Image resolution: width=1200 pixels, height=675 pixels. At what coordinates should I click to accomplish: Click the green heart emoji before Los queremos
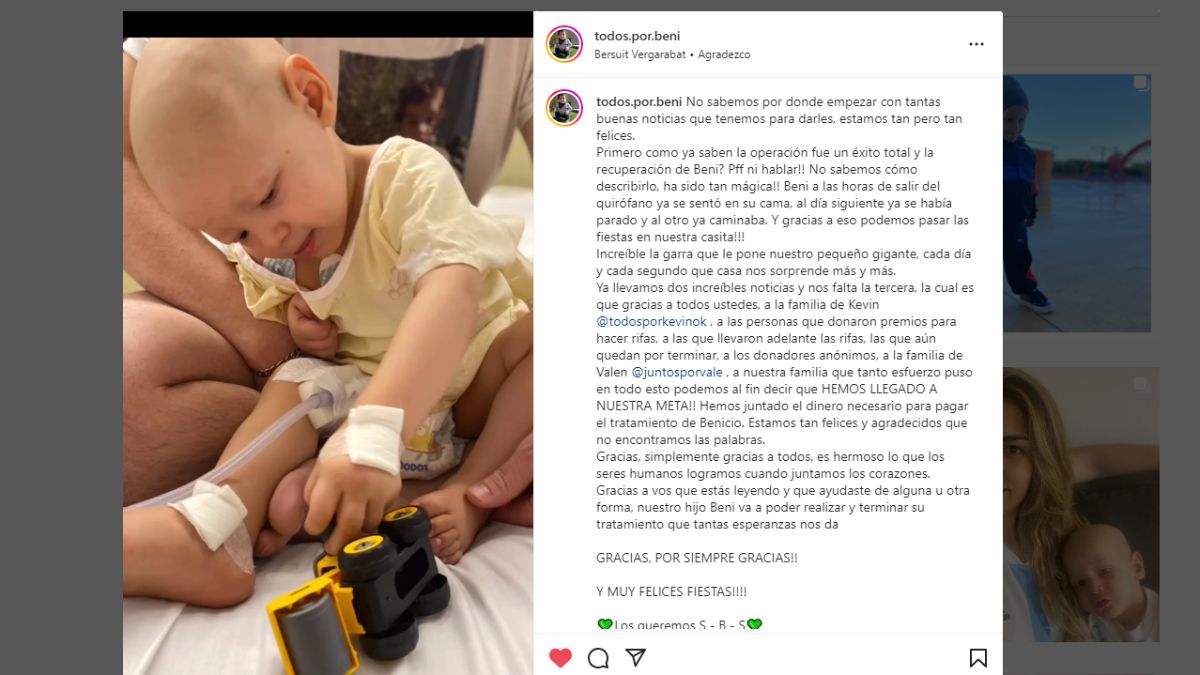(605, 625)
